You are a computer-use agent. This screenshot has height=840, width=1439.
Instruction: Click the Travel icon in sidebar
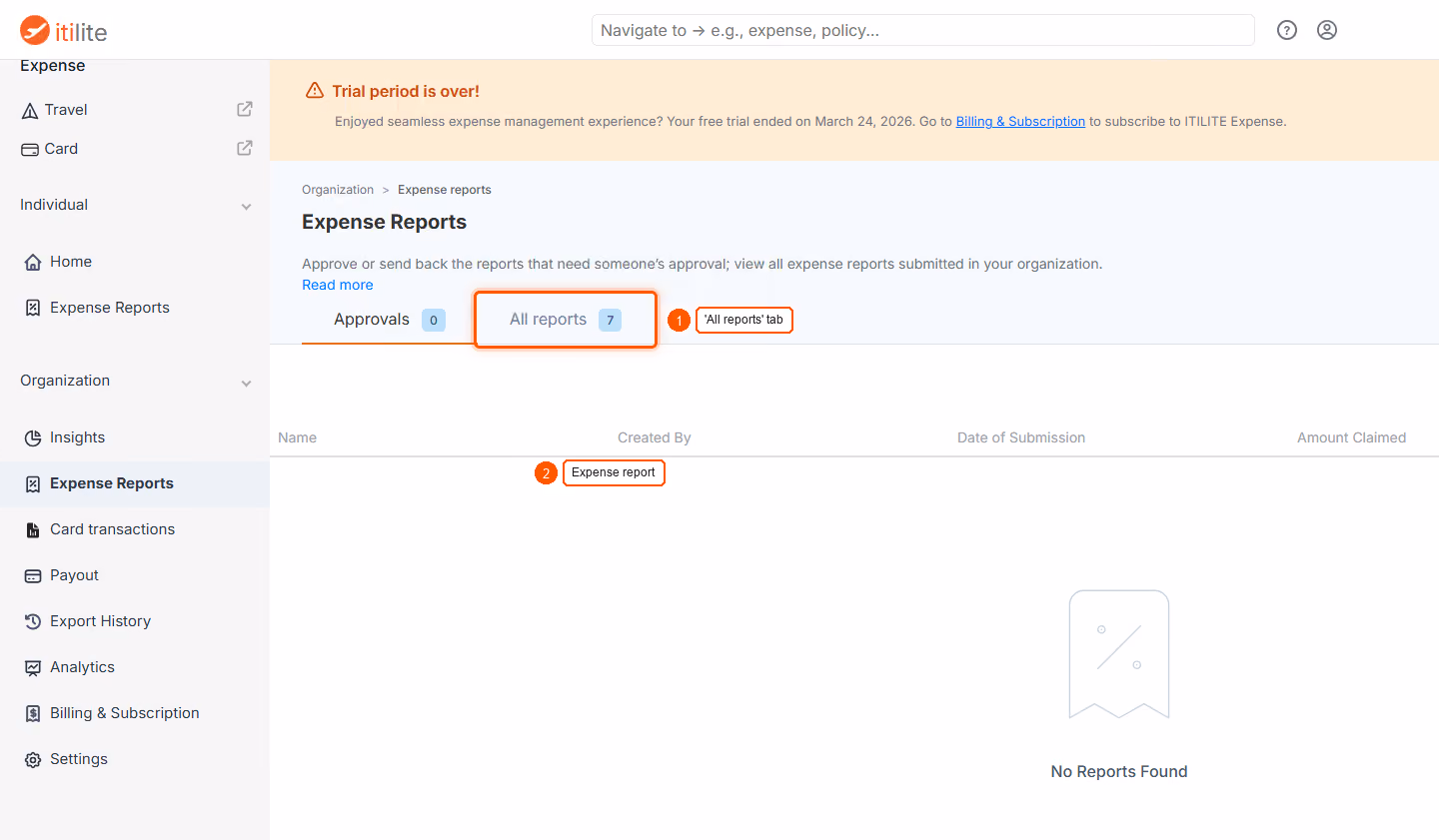pos(30,110)
